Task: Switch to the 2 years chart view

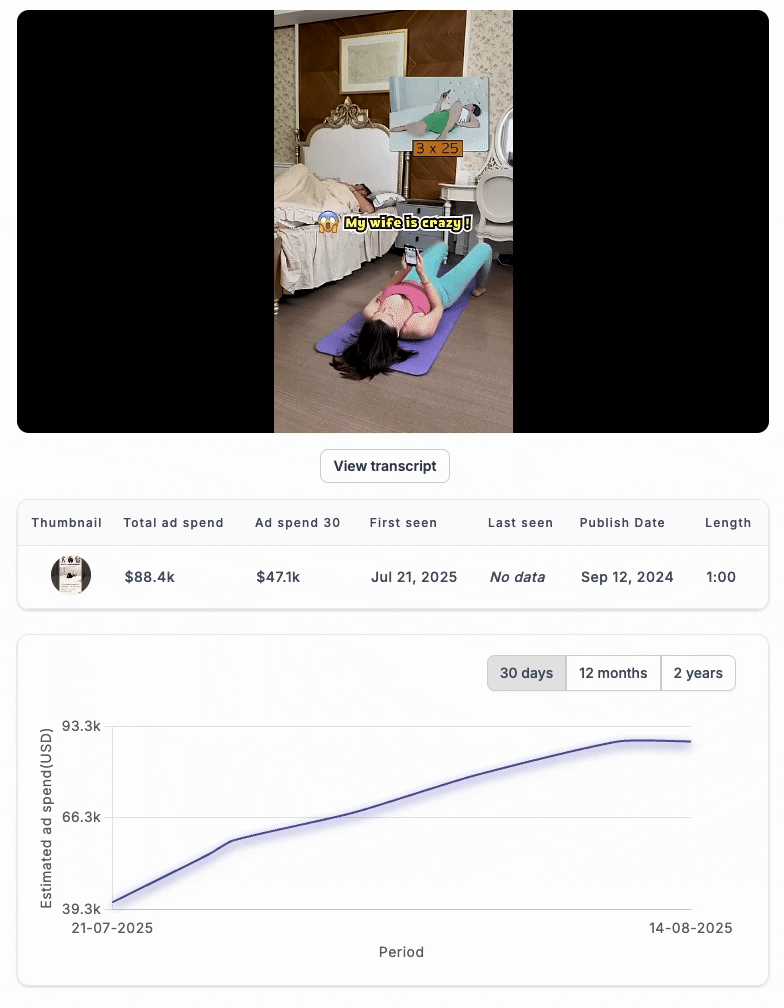Action: [698, 673]
